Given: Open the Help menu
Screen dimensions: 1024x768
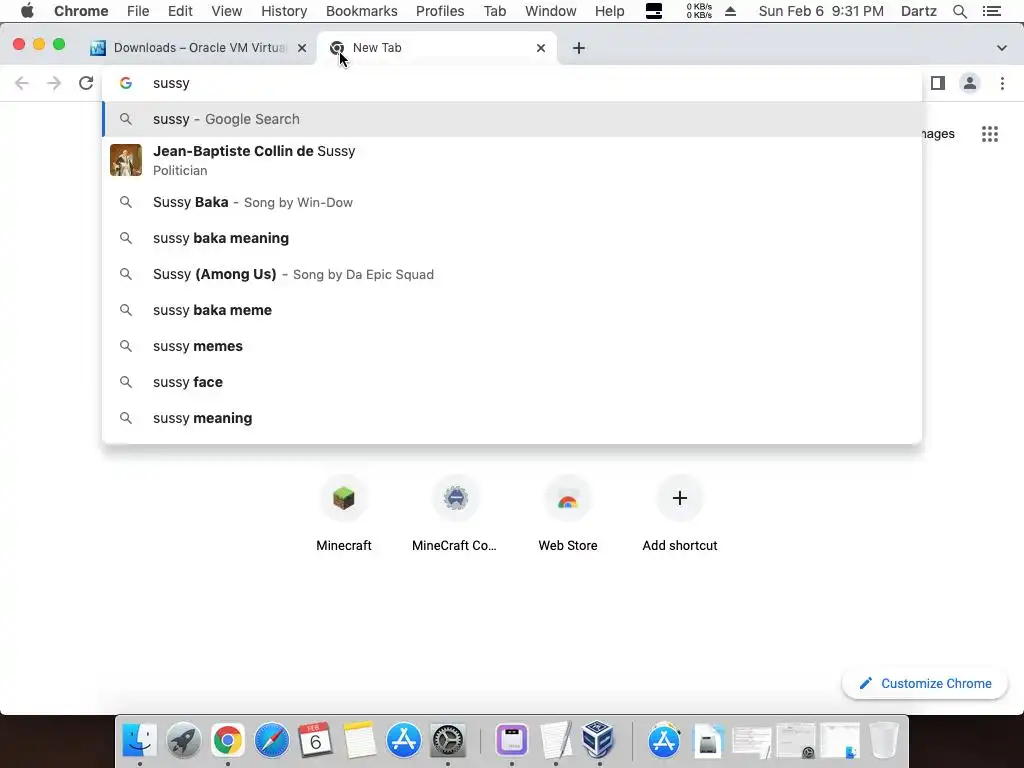Looking at the screenshot, I should click(x=609, y=11).
